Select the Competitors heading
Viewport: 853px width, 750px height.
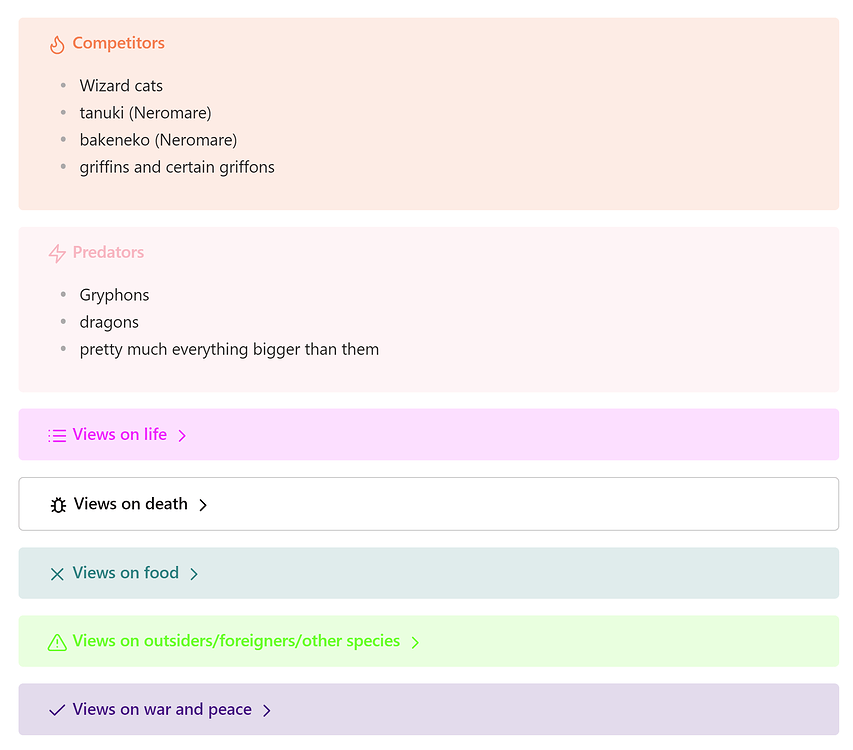(118, 43)
